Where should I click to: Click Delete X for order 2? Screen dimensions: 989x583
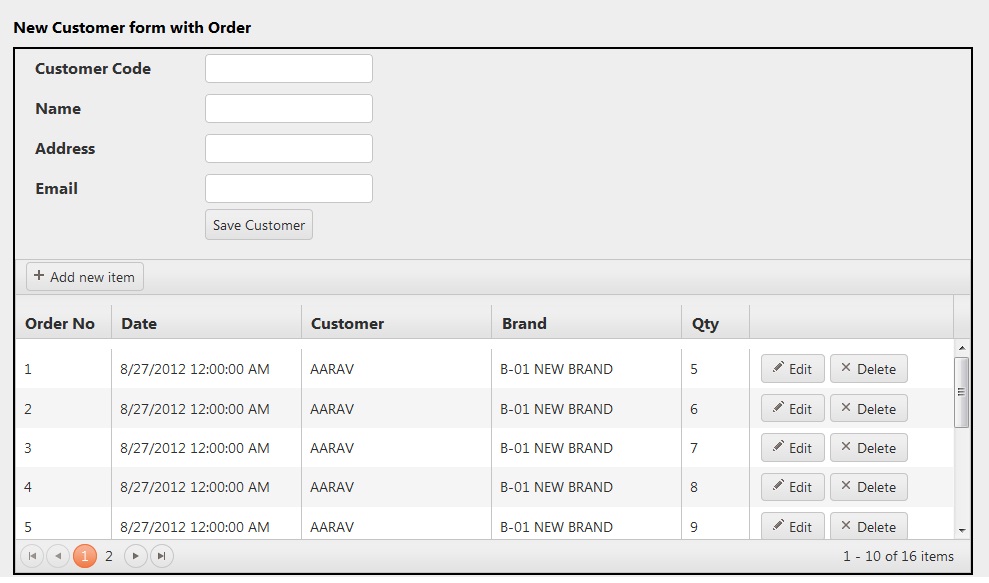(x=868, y=409)
